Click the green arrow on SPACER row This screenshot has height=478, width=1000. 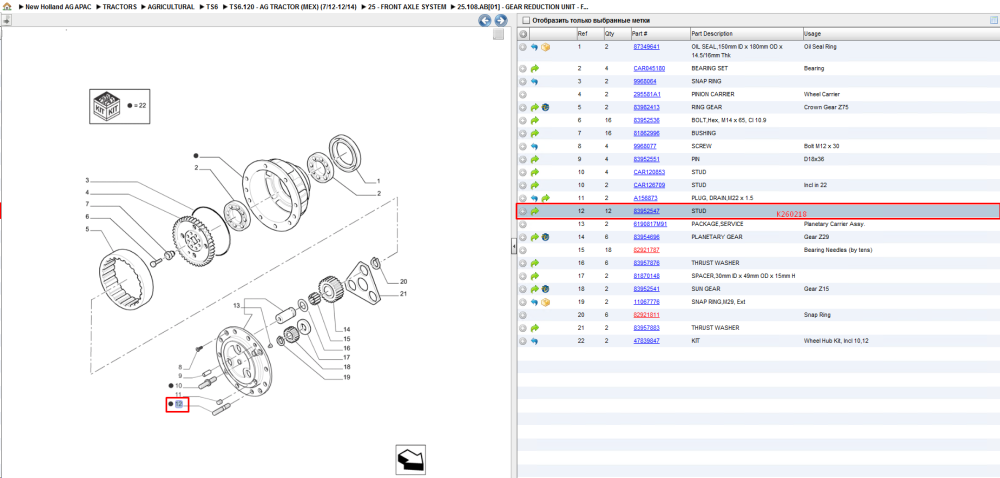pos(534,276)
